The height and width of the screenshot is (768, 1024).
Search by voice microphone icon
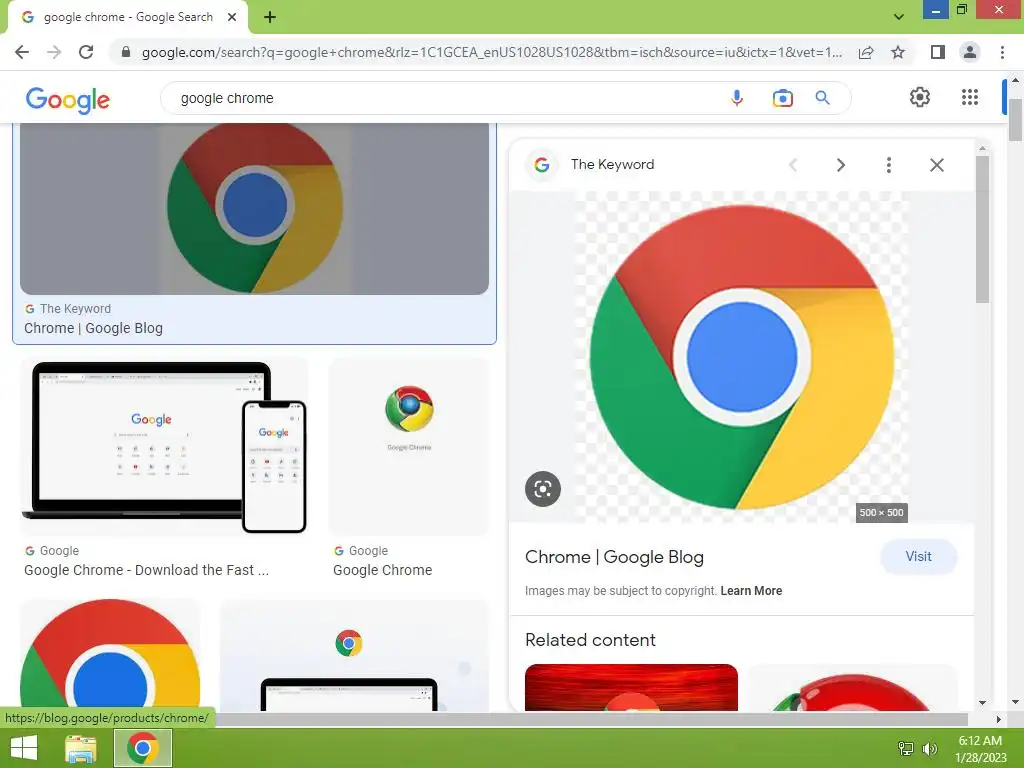[737, 98]
